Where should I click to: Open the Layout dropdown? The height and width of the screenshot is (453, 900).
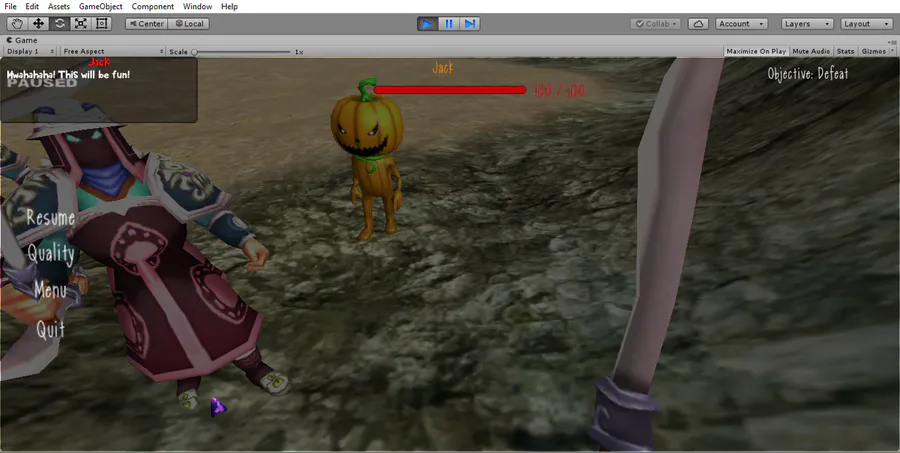pos(867,24)
